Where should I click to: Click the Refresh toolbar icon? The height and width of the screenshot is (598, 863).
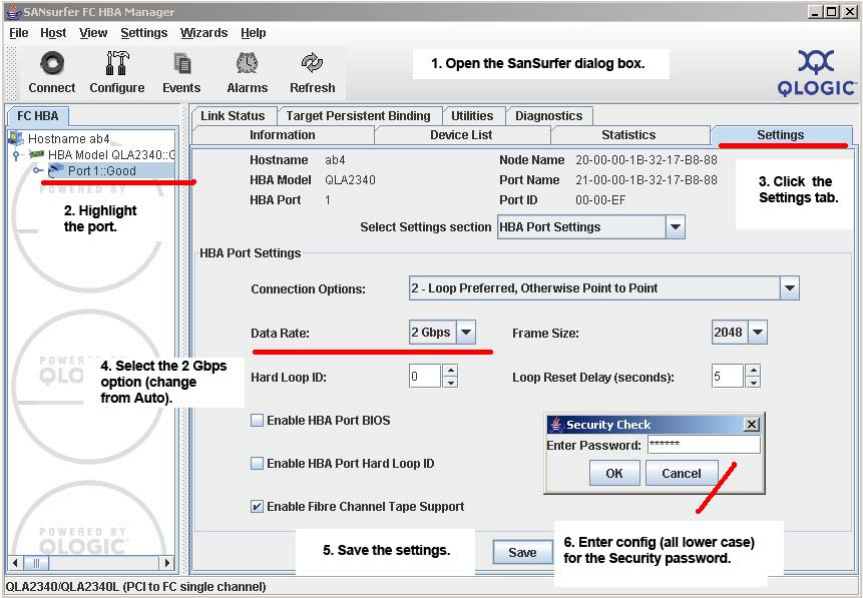coord(312,64)
